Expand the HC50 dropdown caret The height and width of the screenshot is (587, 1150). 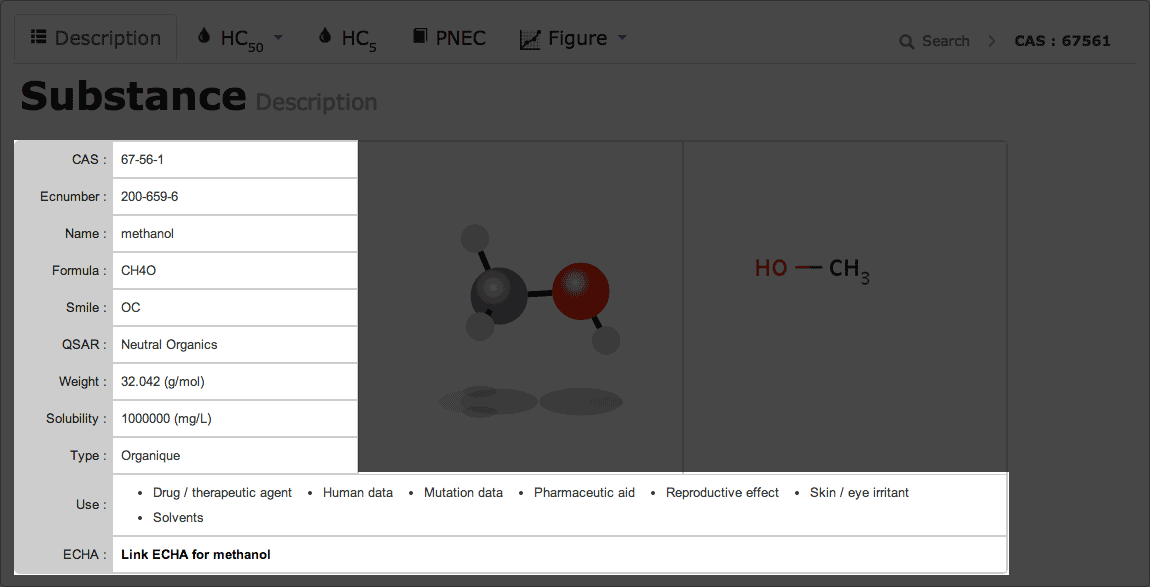pyautogui.click(x=278, y=38)
